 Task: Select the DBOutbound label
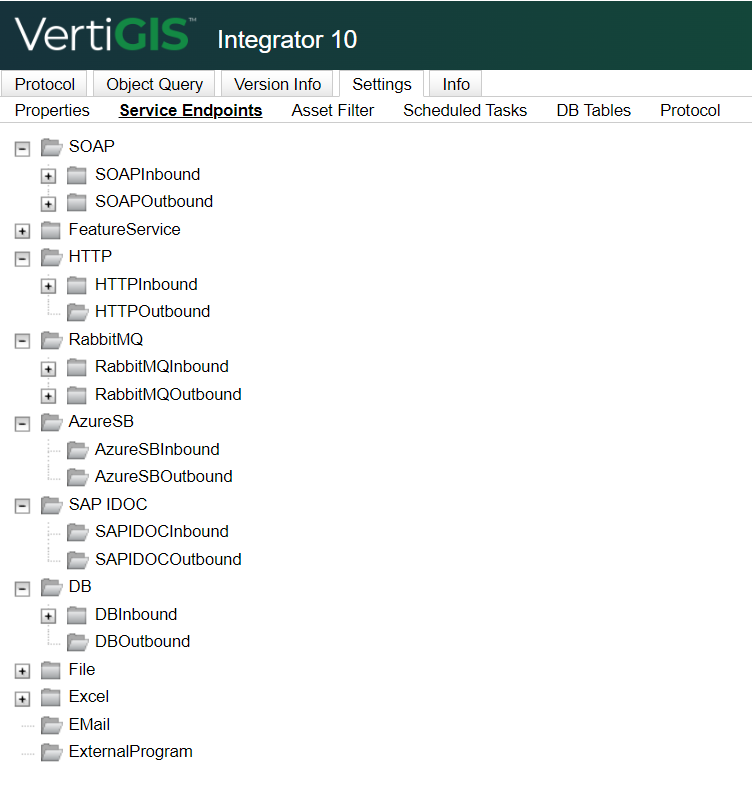point(143,642)
